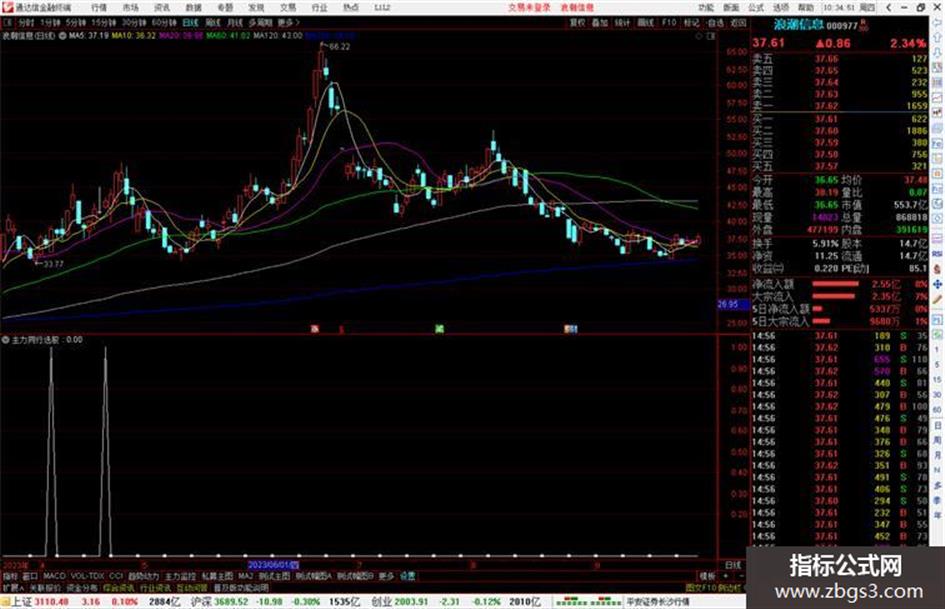Screen dimensions: 945x609
Task: Open F10 company info
Action: (x=669, y=22)
